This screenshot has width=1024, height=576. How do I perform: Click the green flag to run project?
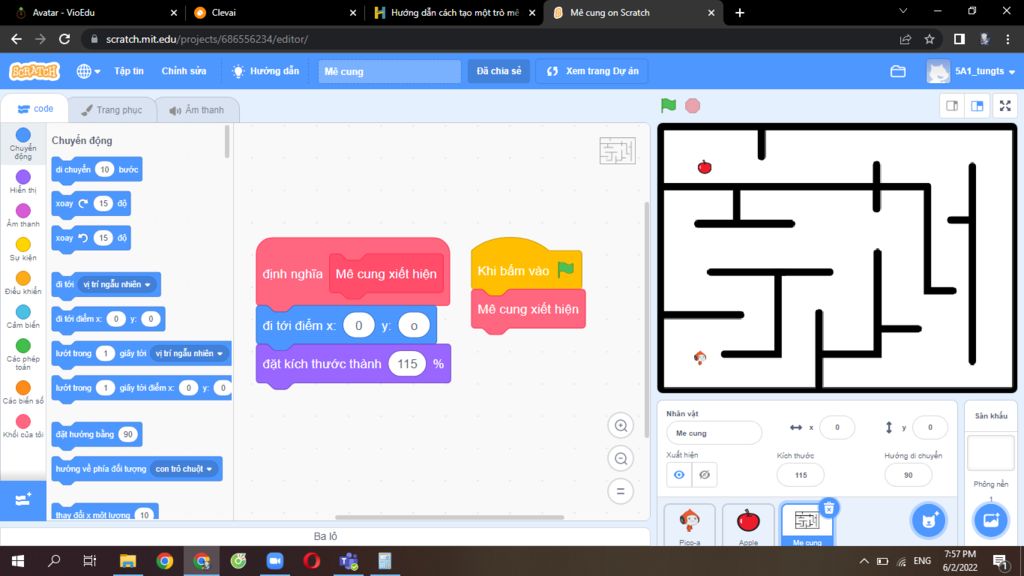tap(668, 106)
